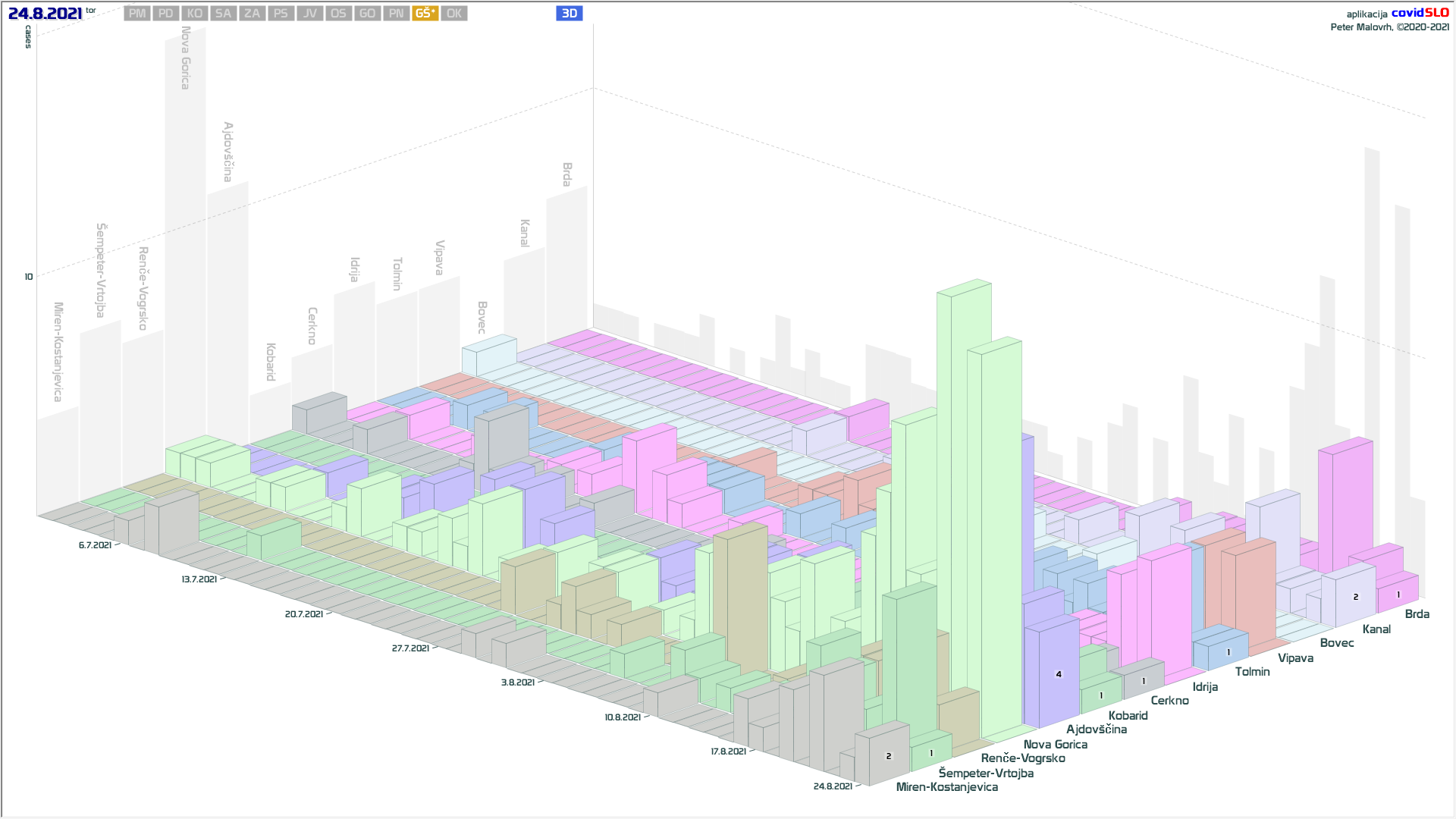
Task: Click the Nova Gorica axis label
Action: [1055, 745]
